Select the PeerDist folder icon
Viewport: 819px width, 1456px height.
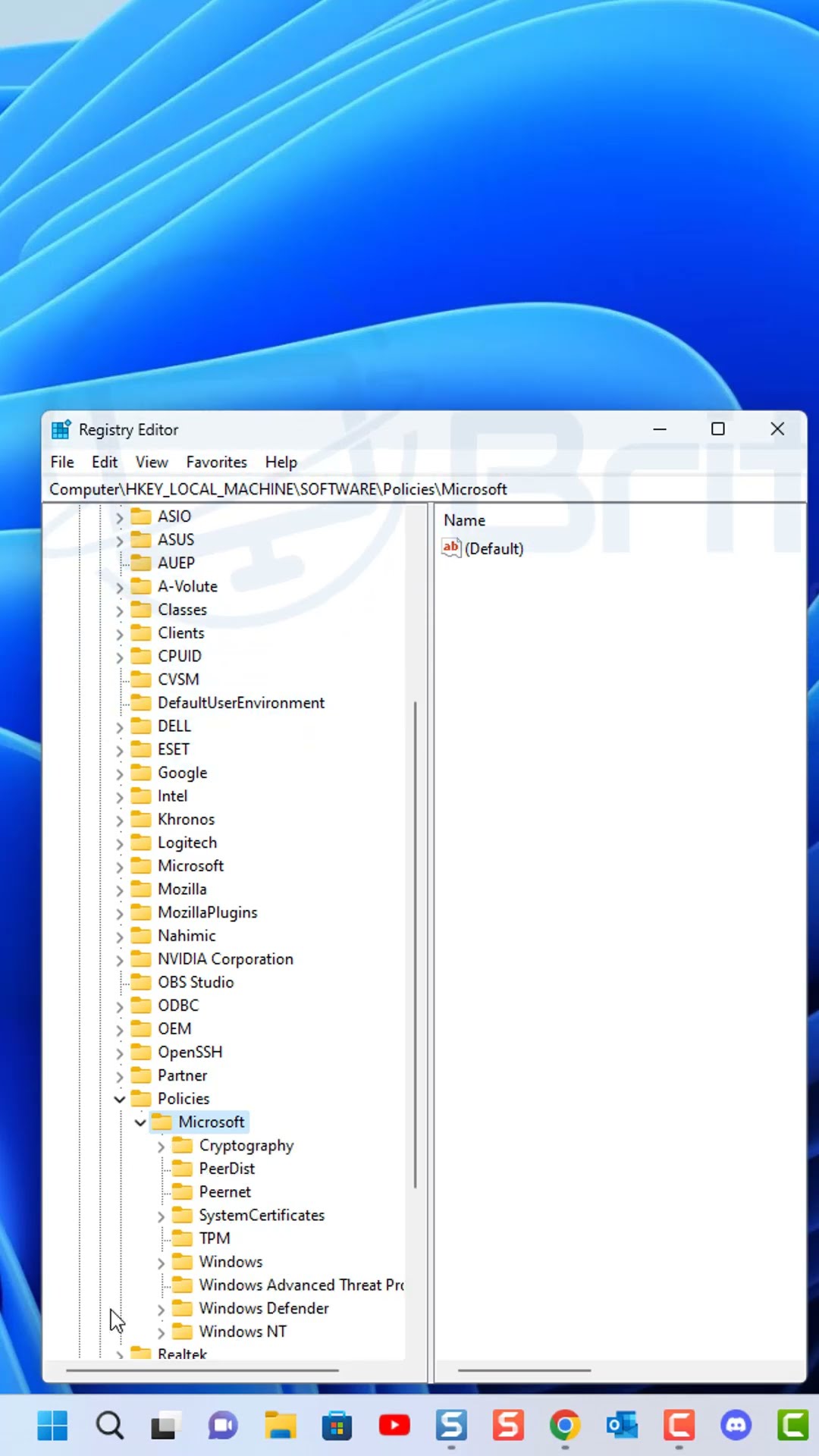tap(182, 1169)
